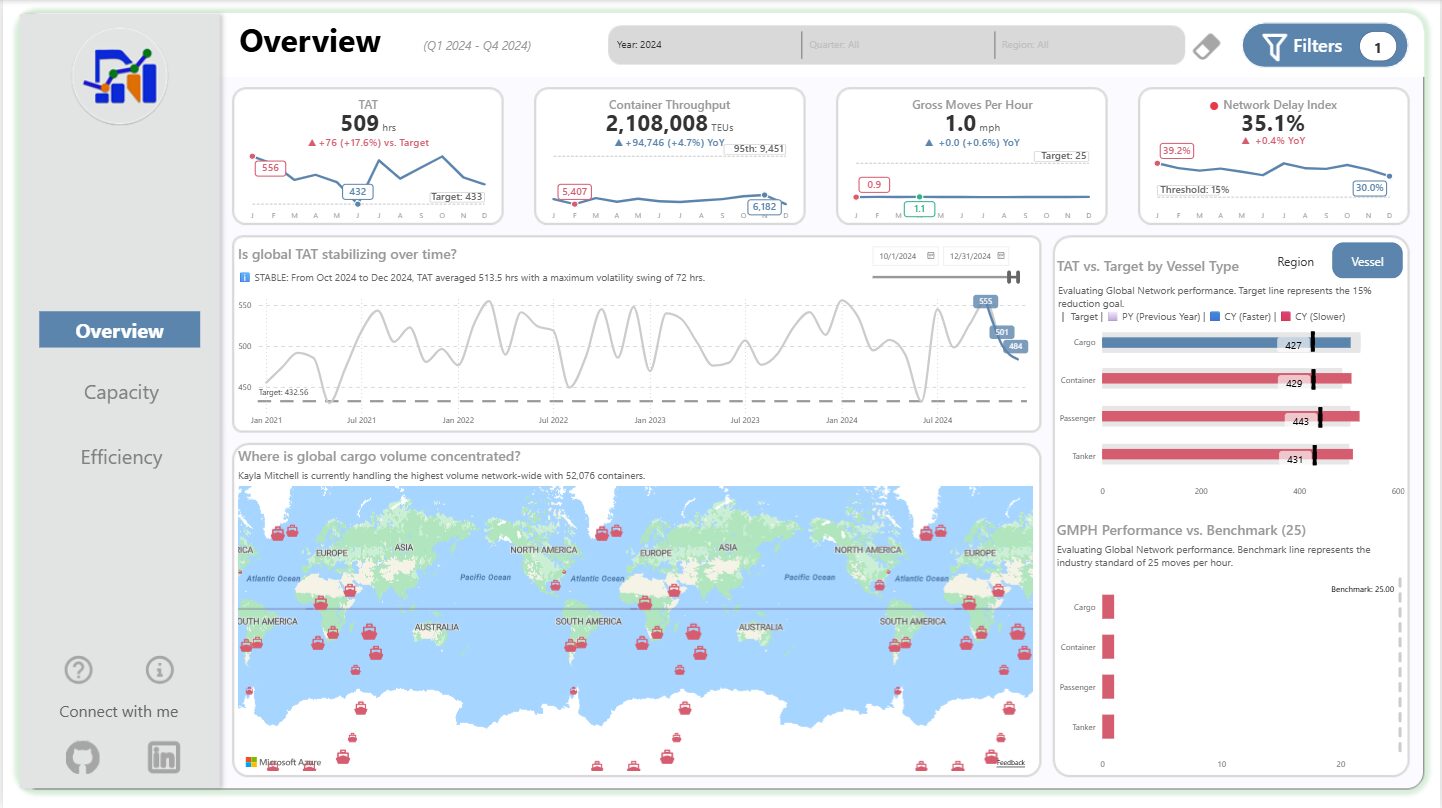Image resolution: width=1442 pixels, height=808 pixels.
Task: Expand the Region: All filter
Action: [1085, 45]
